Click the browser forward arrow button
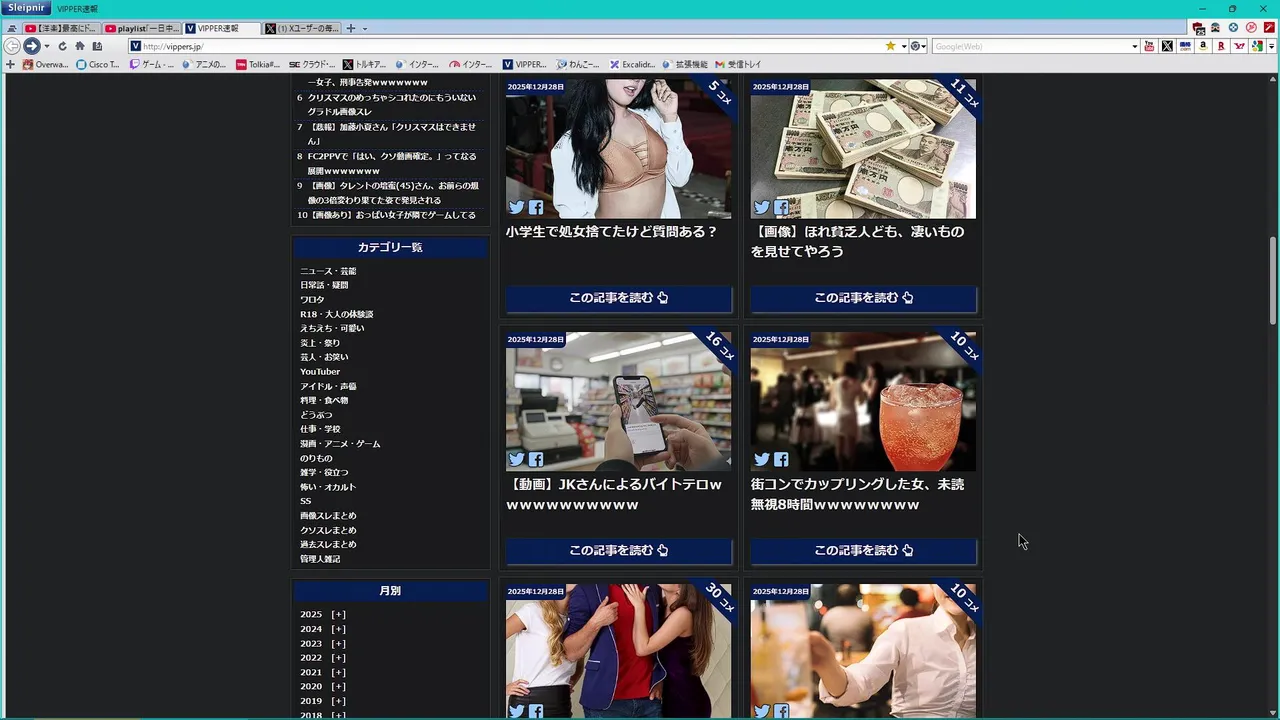 tap(32, 46)
